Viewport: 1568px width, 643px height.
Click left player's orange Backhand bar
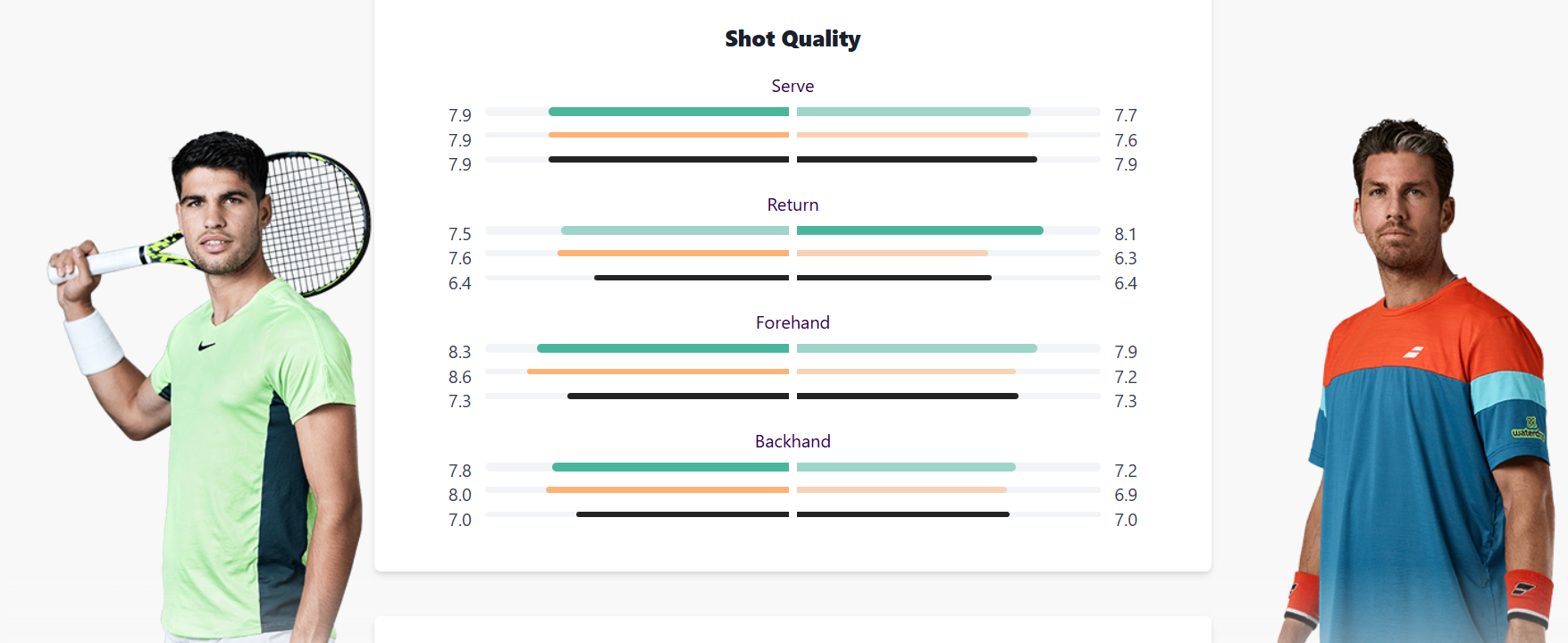[x=667, y=490]
